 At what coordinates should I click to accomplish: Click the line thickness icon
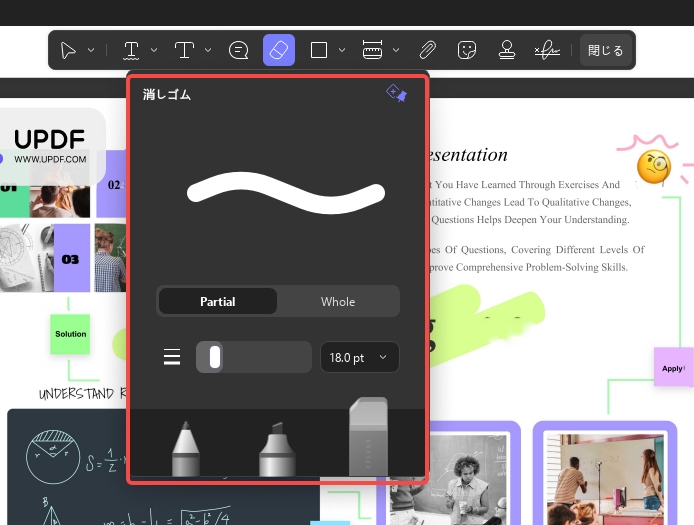pyautogui.click(x=172, y=357)
